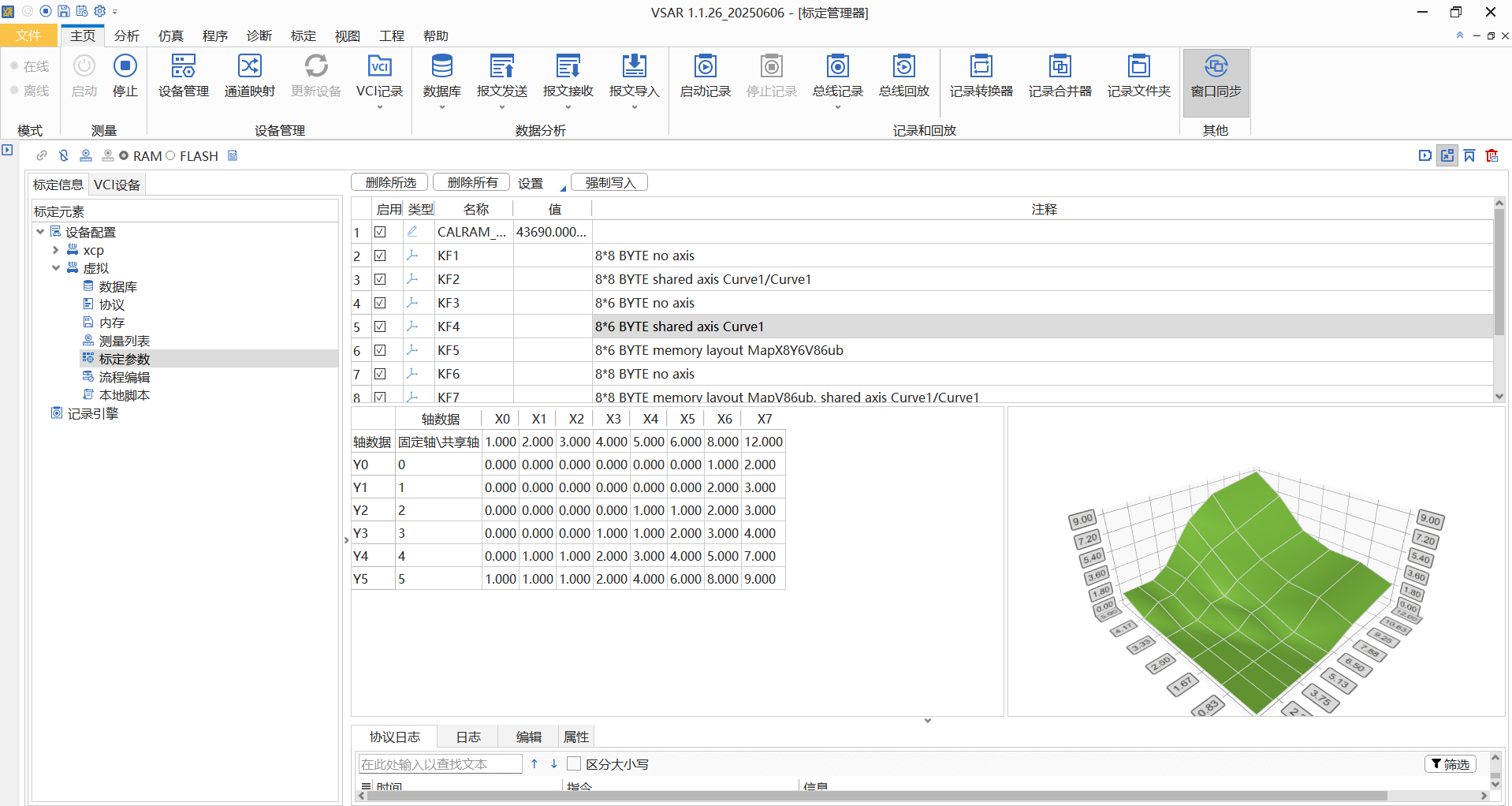This screenshot has height=806, width=1512.
Task: Switch to the 诊断 ribbon tab
Action: click(259, 35)
